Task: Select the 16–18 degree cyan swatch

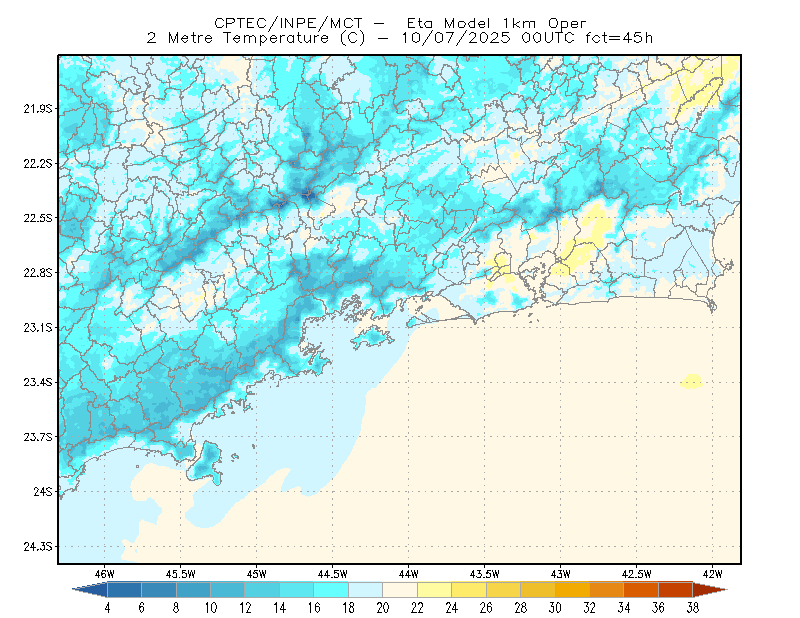Action: coord(331,589)
